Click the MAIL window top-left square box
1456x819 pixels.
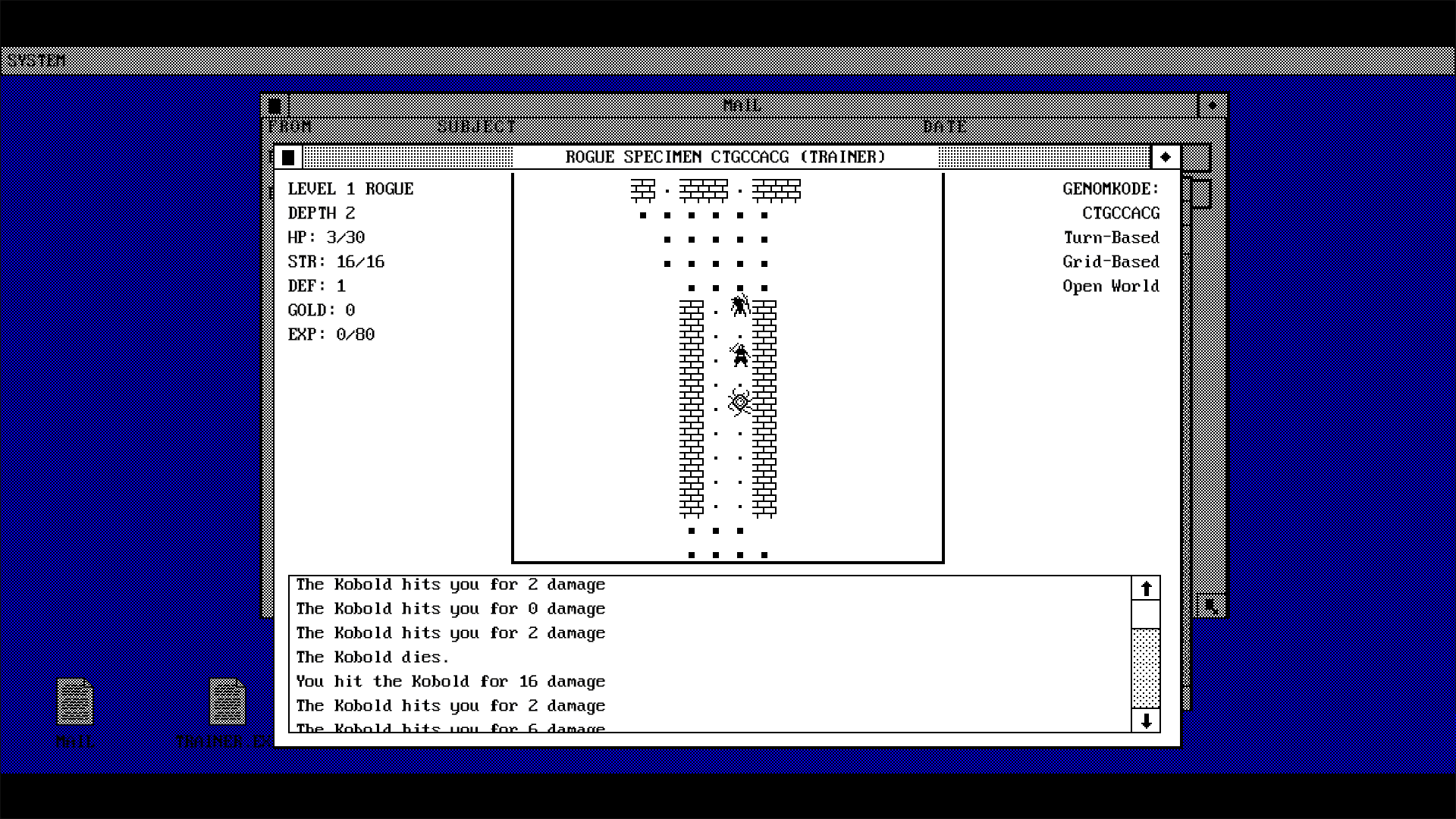pos(275,105)
